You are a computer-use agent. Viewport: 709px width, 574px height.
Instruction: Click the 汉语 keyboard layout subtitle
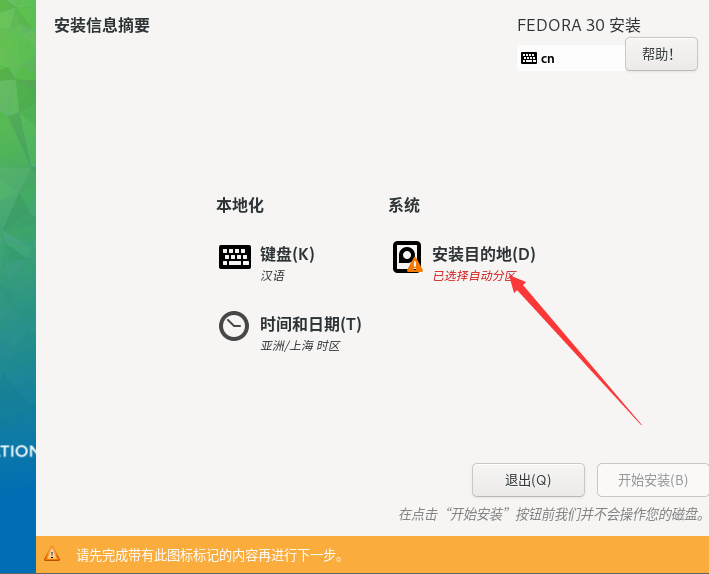272,276
